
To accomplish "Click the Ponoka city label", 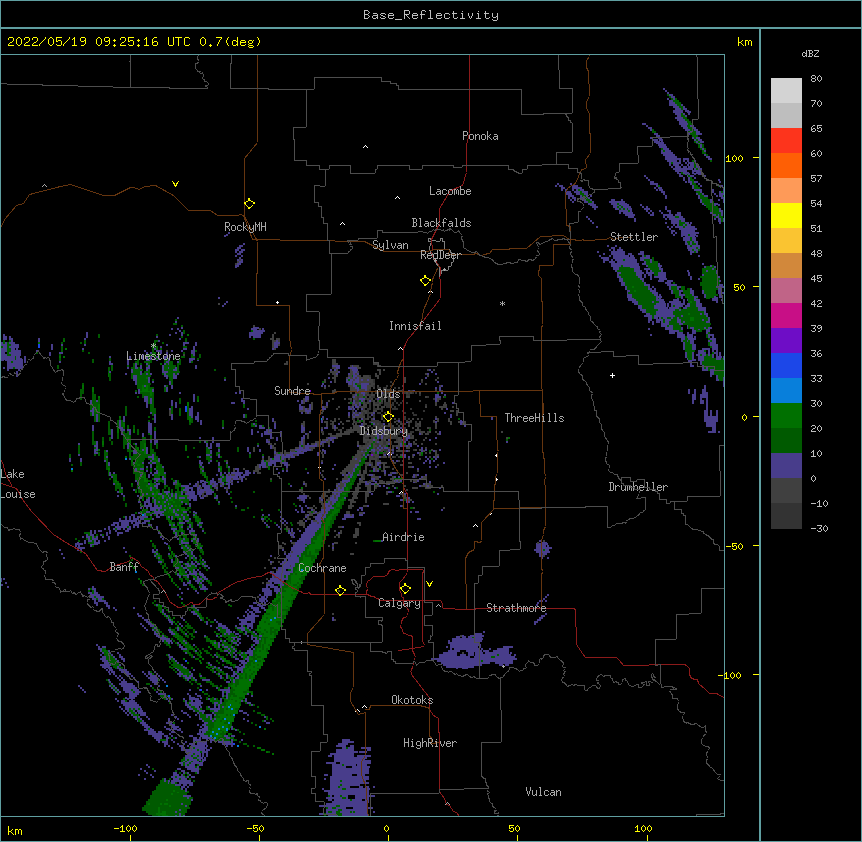I will click(x=480, y=136).
